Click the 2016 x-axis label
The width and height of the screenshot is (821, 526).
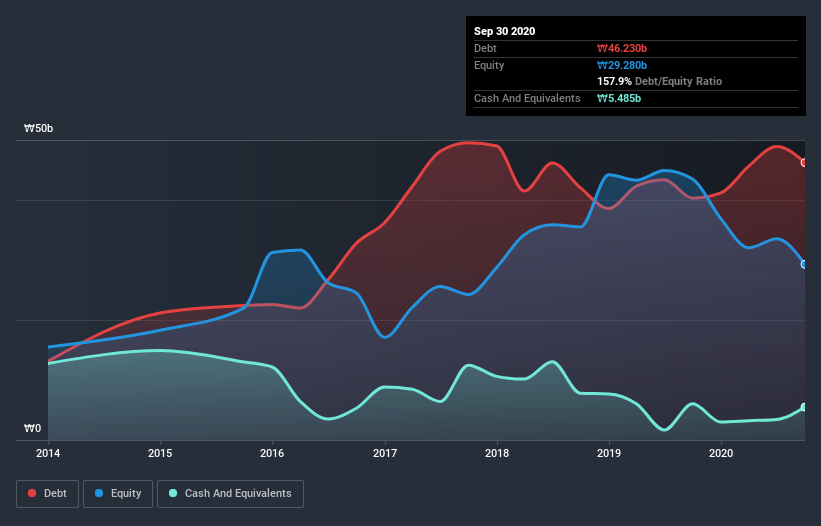click(272, 453)
